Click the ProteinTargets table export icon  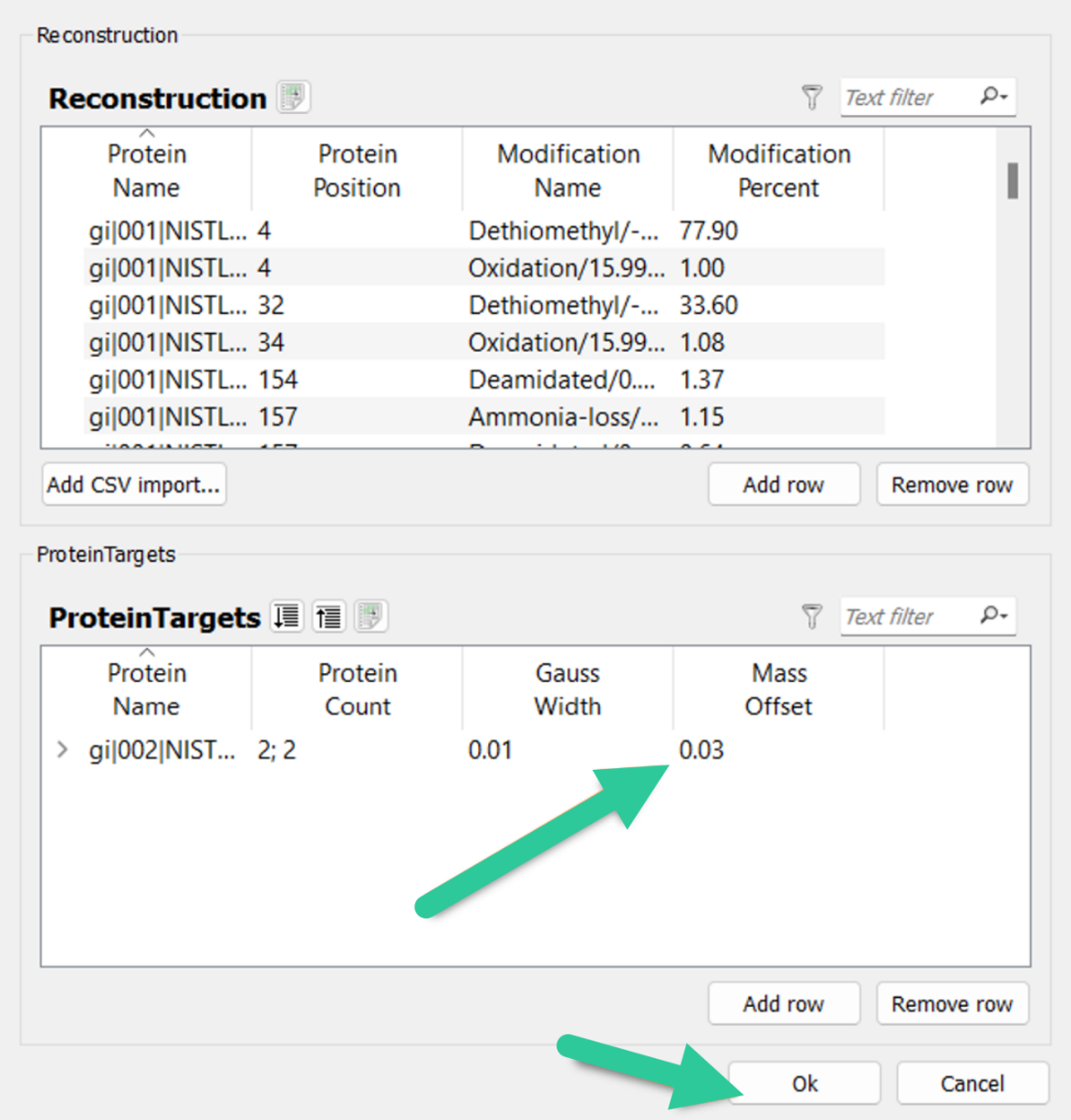coord(370,617)
